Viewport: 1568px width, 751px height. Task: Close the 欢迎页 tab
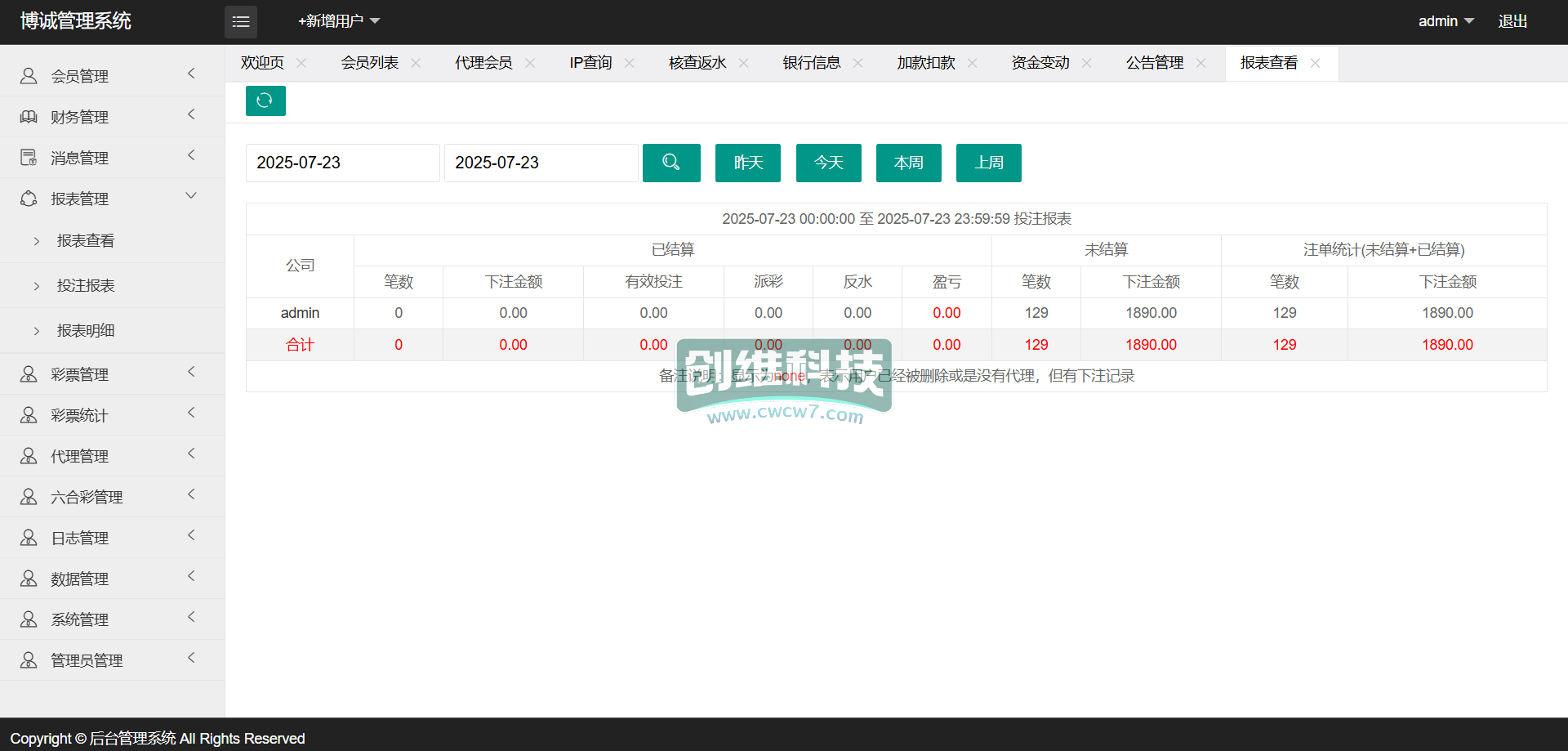click(301, 63)
